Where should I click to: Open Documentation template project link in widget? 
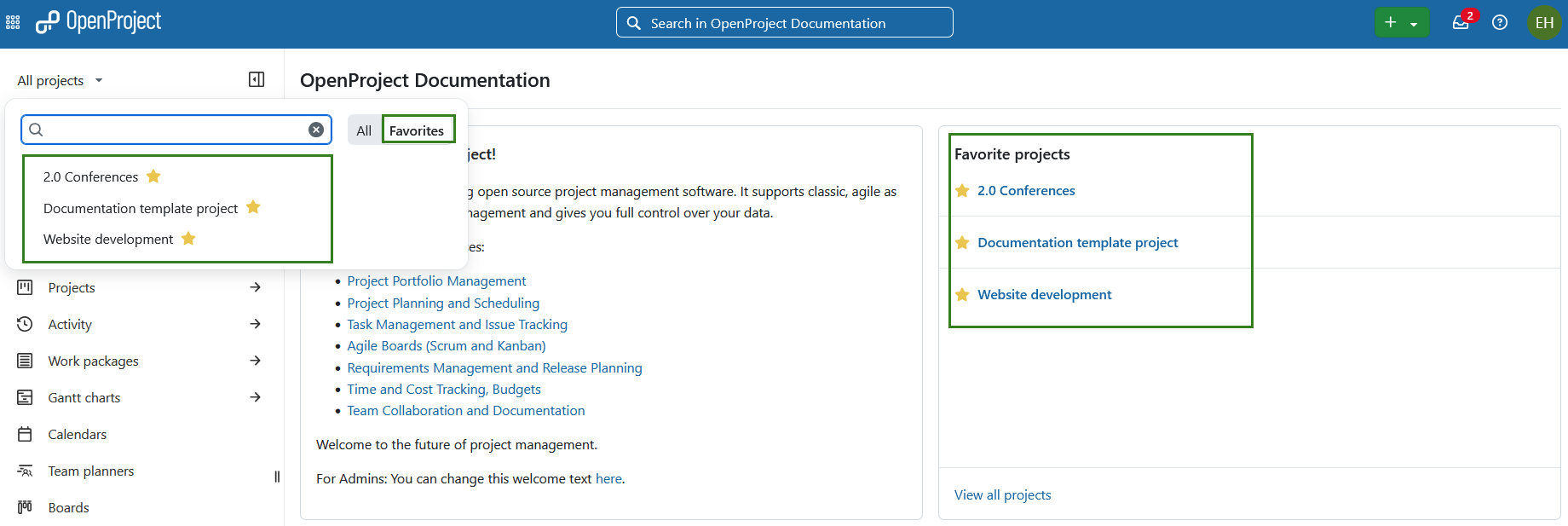[1078, 242]
